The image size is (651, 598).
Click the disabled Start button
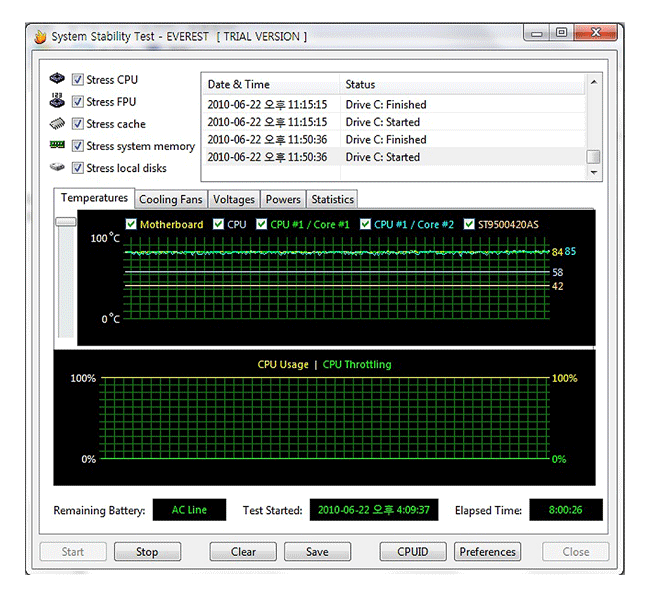73,552
